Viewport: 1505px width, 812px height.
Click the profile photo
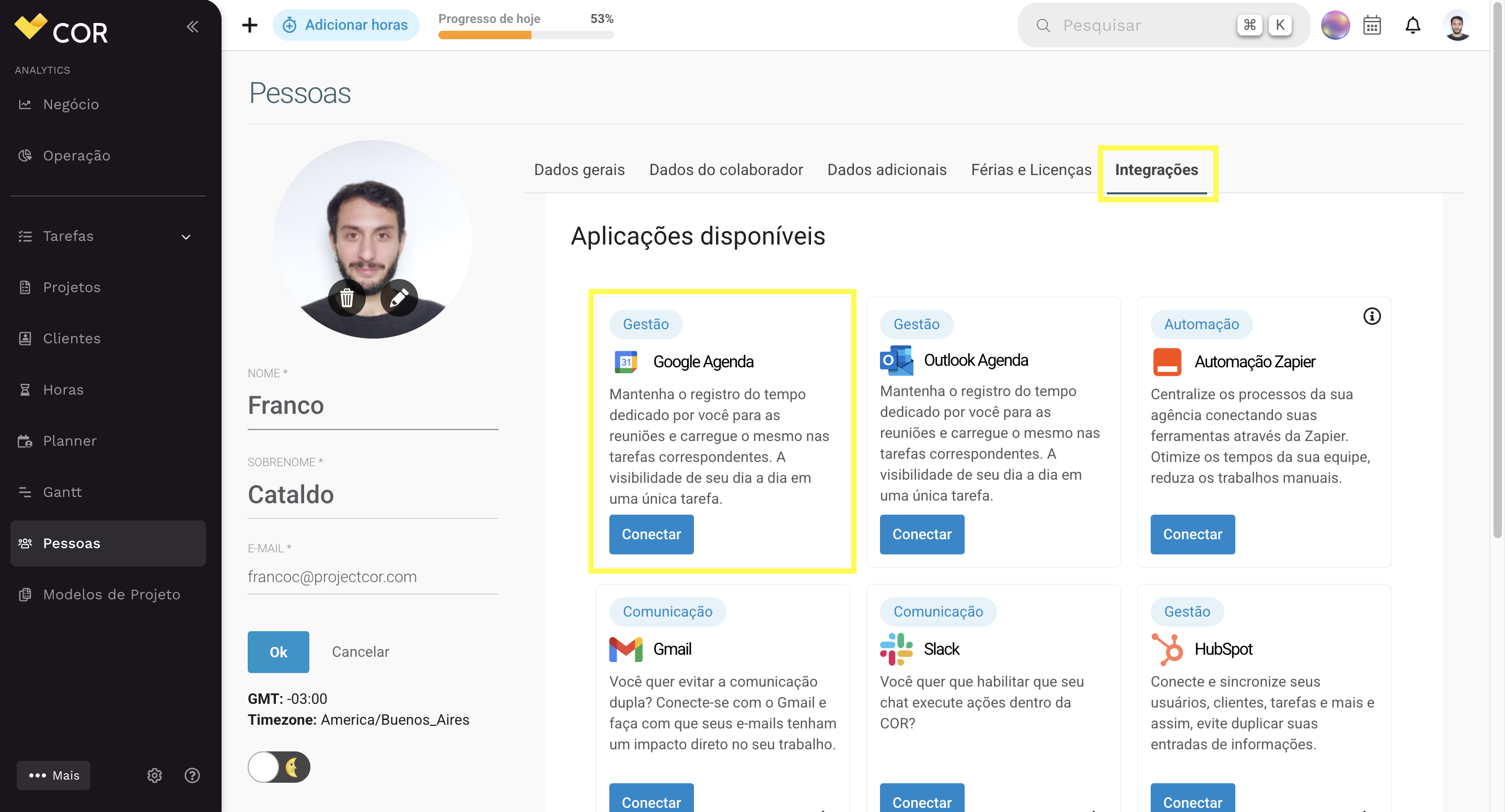pyautogui.click(x=373, y=239)
